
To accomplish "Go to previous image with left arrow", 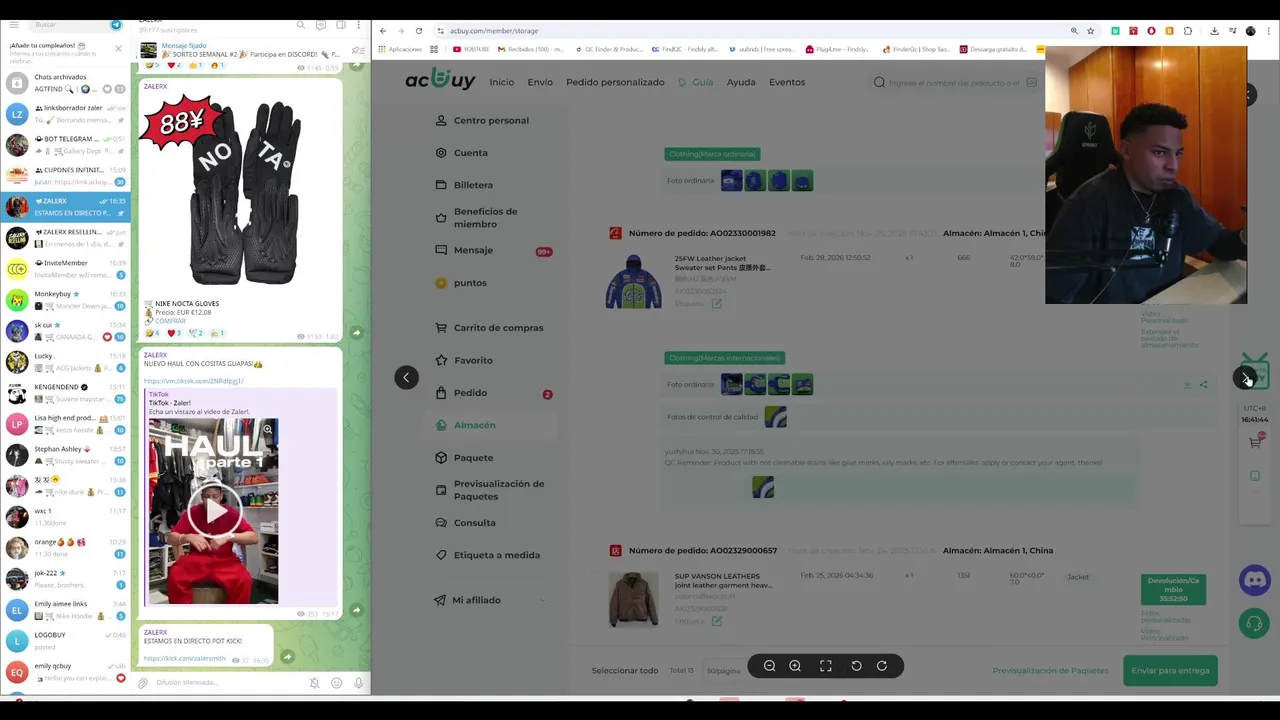I will point(406,377).
